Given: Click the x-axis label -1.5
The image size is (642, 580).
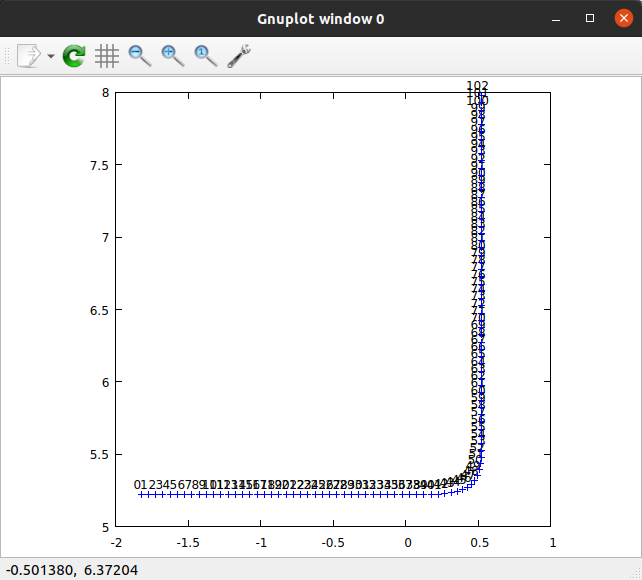Looking at the screenshot, I should (x=188, y=543).
